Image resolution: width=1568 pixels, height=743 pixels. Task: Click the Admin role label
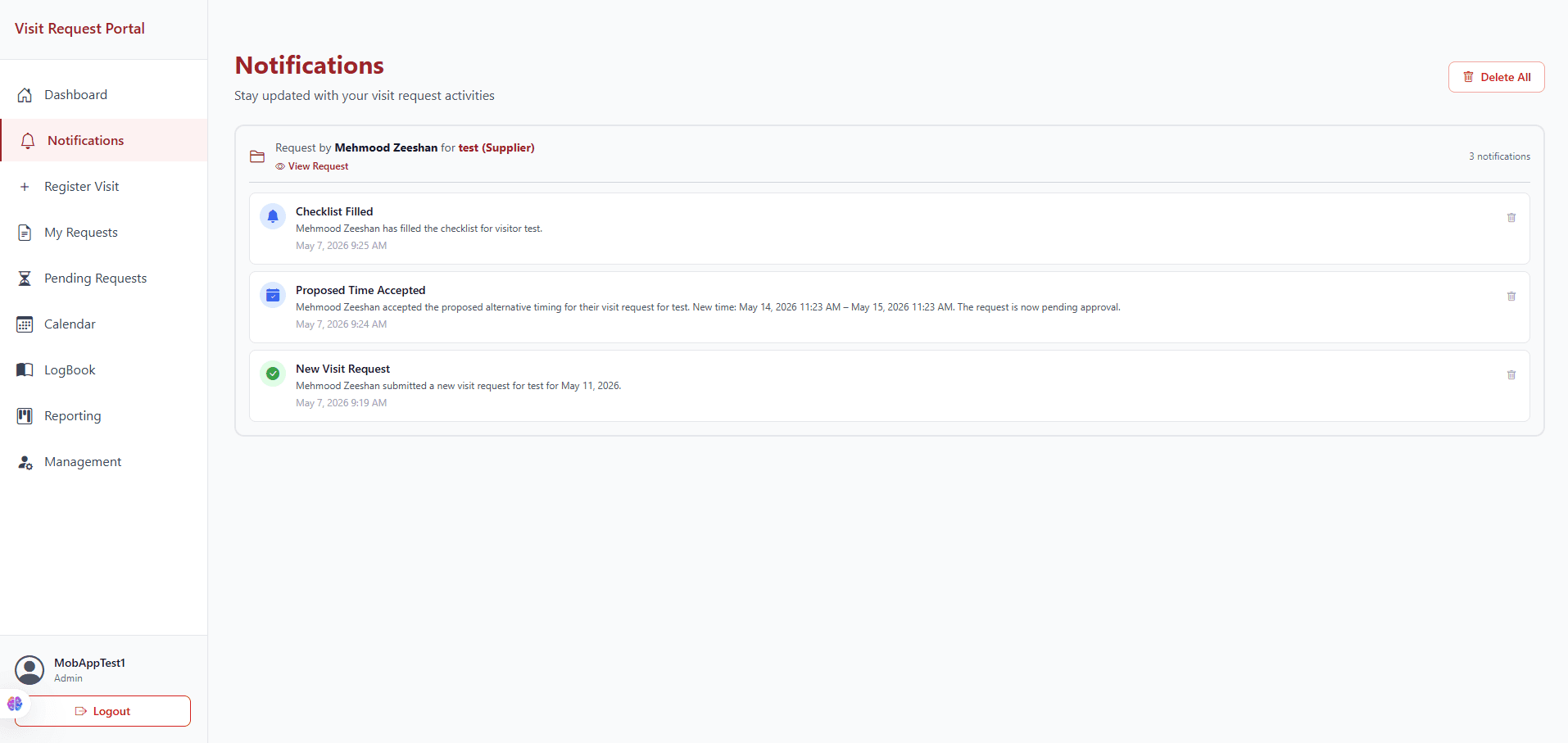pos(68,678)
